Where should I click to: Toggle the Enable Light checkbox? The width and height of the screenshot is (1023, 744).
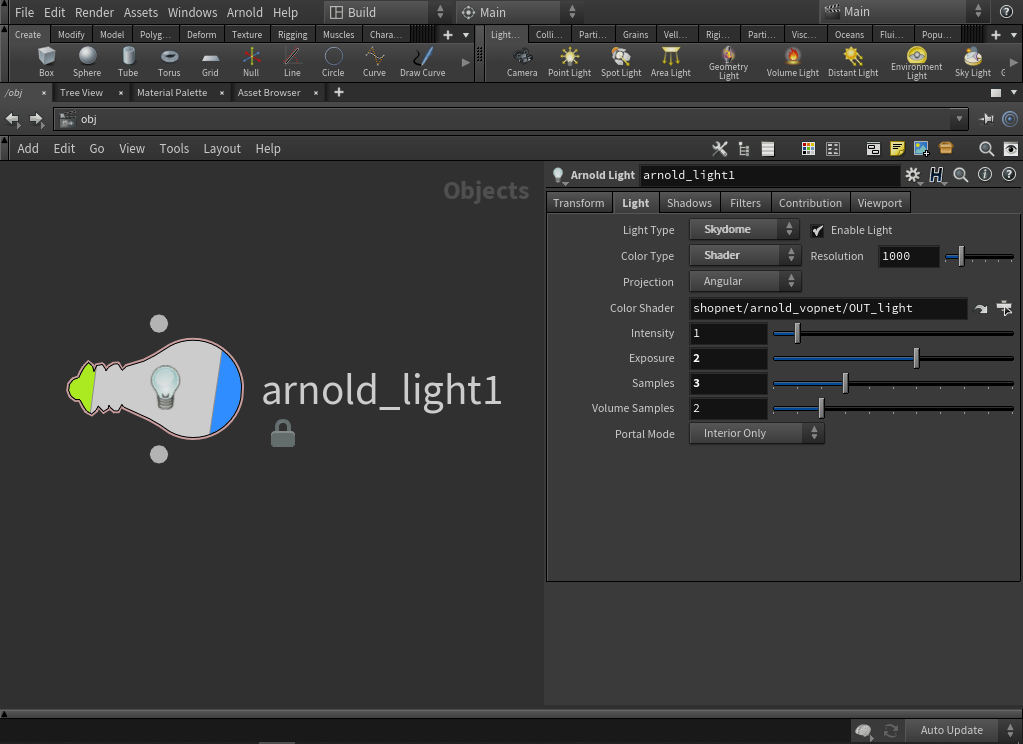817,230
